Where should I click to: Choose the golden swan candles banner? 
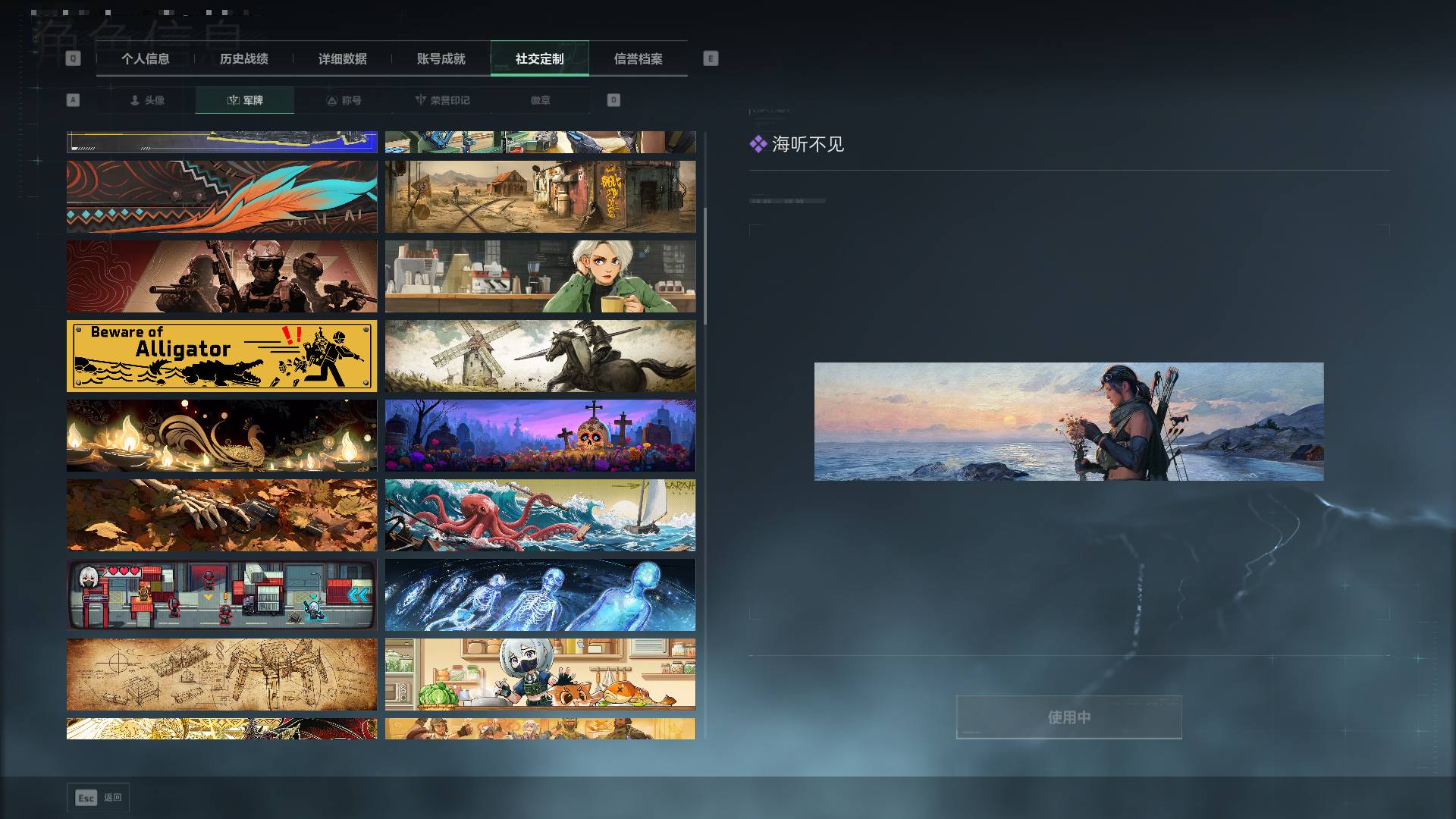click(x=221, y=435)
